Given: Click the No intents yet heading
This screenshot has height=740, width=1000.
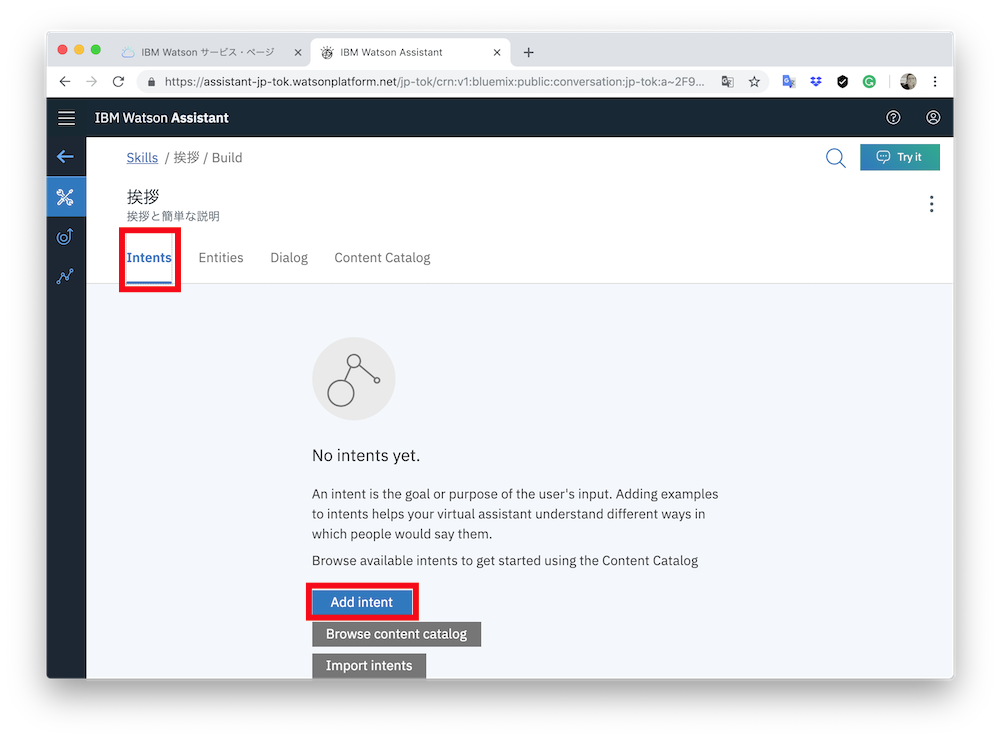Looking at the screenshot, I should coord(366,455).
